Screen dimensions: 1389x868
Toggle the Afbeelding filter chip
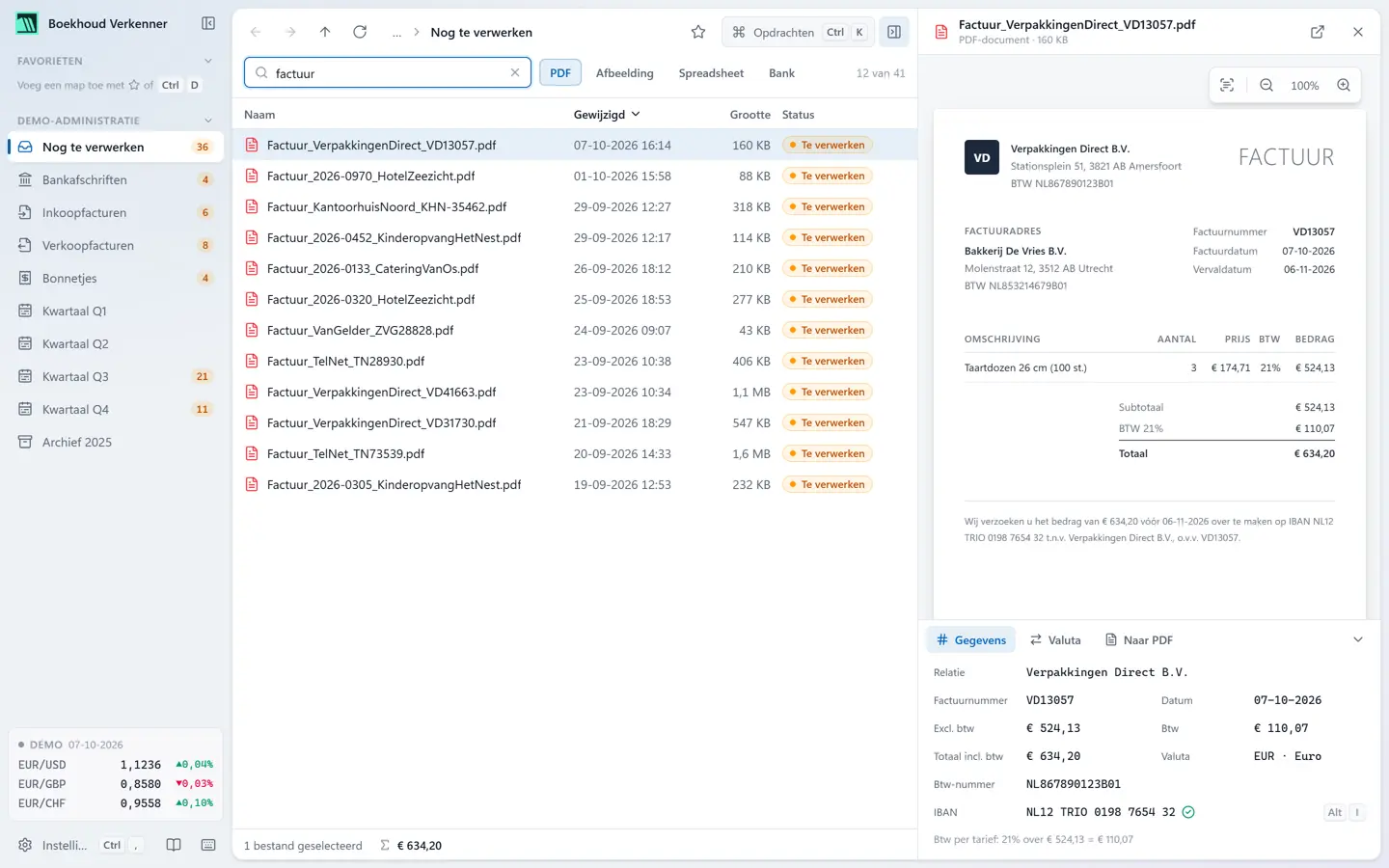(x=624, y=72)
